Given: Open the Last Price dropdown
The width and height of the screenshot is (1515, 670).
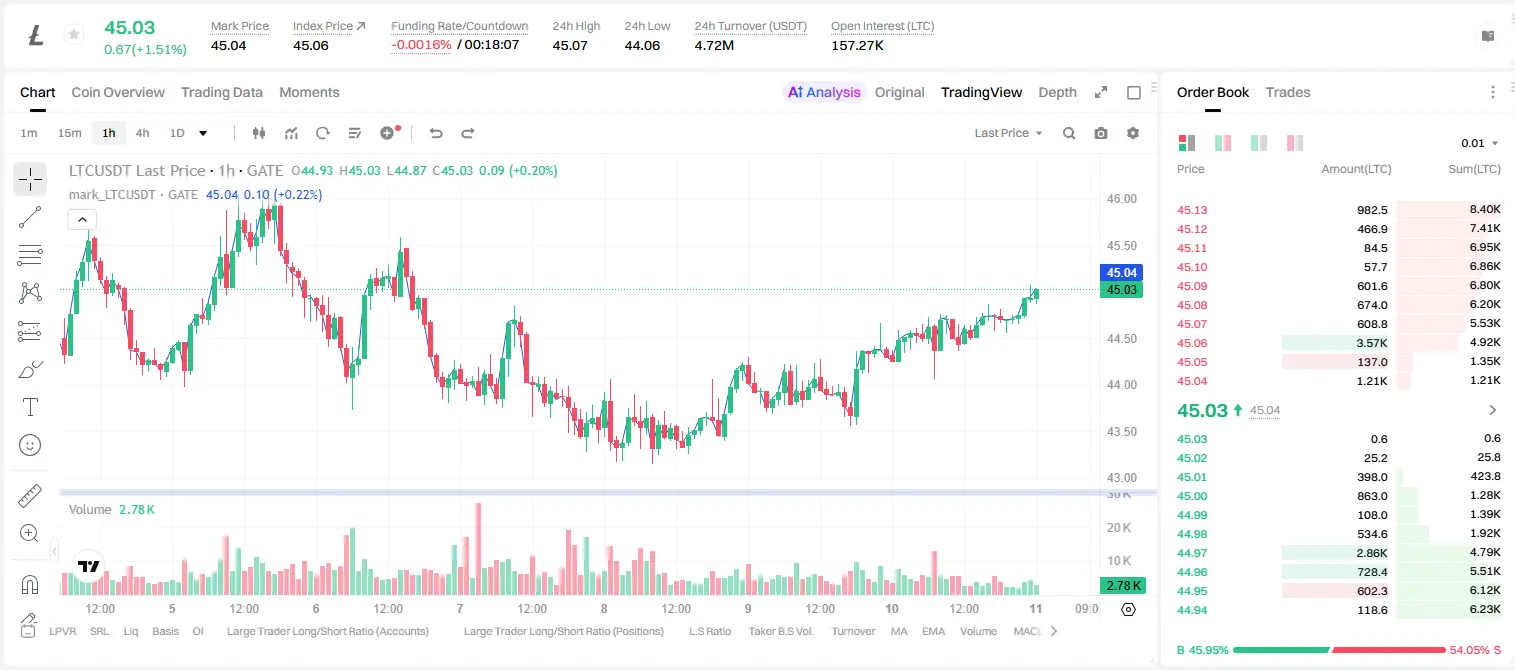Looking at the screenshot, I should [x=1008, y=133].
